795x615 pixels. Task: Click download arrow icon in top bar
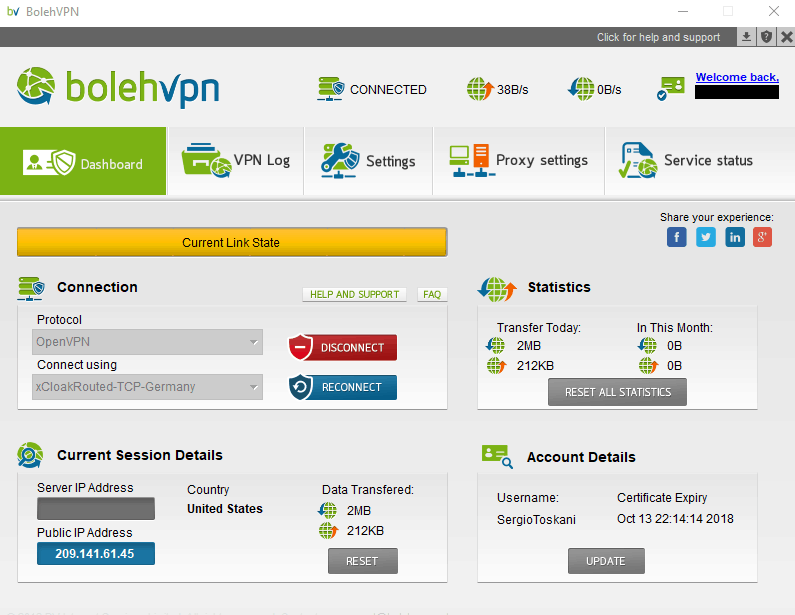746,37
